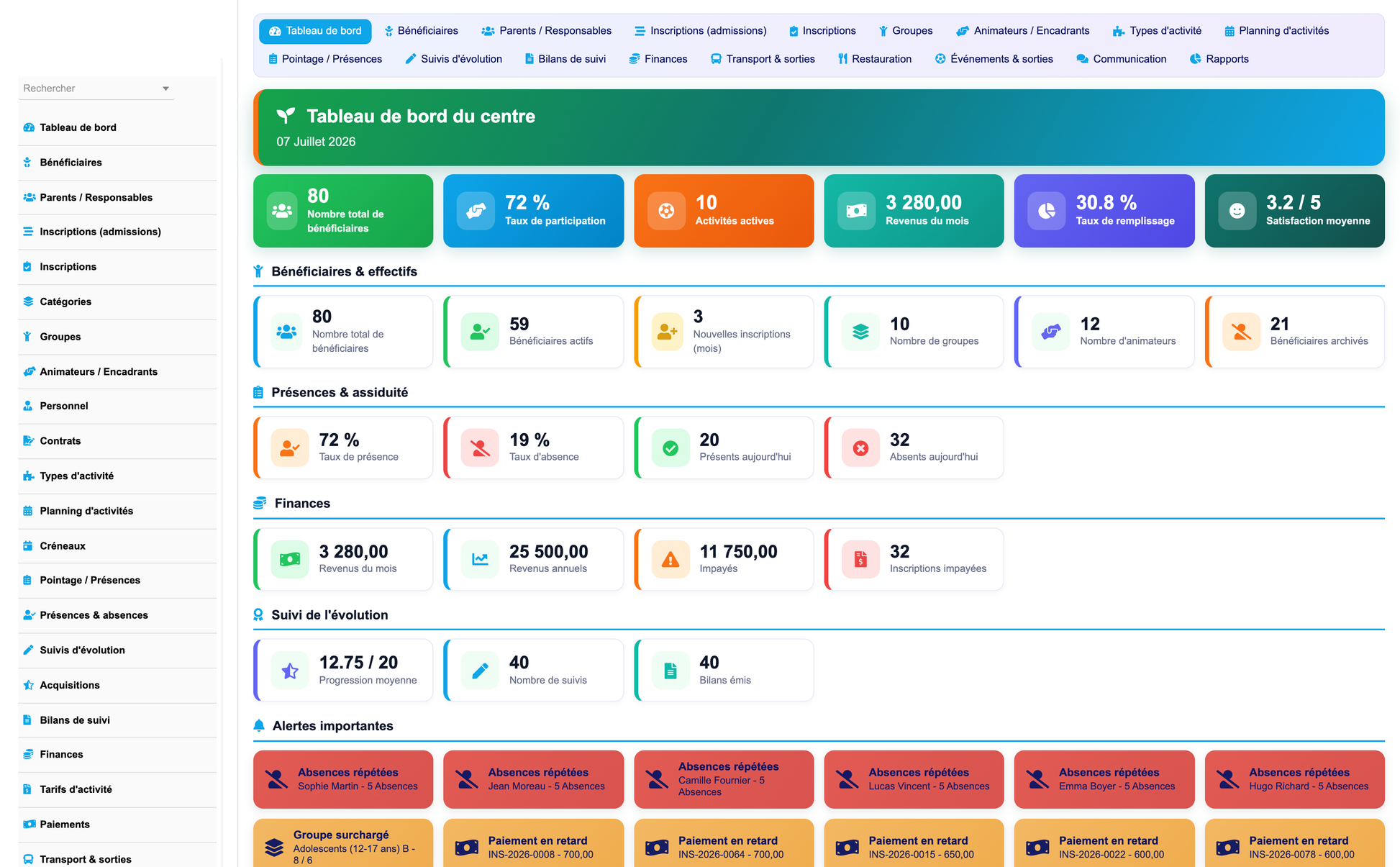Click the Types d'activité puzzle icon in sidebar
Viewport: 1400px width, 867px height.
coord(28,476)
